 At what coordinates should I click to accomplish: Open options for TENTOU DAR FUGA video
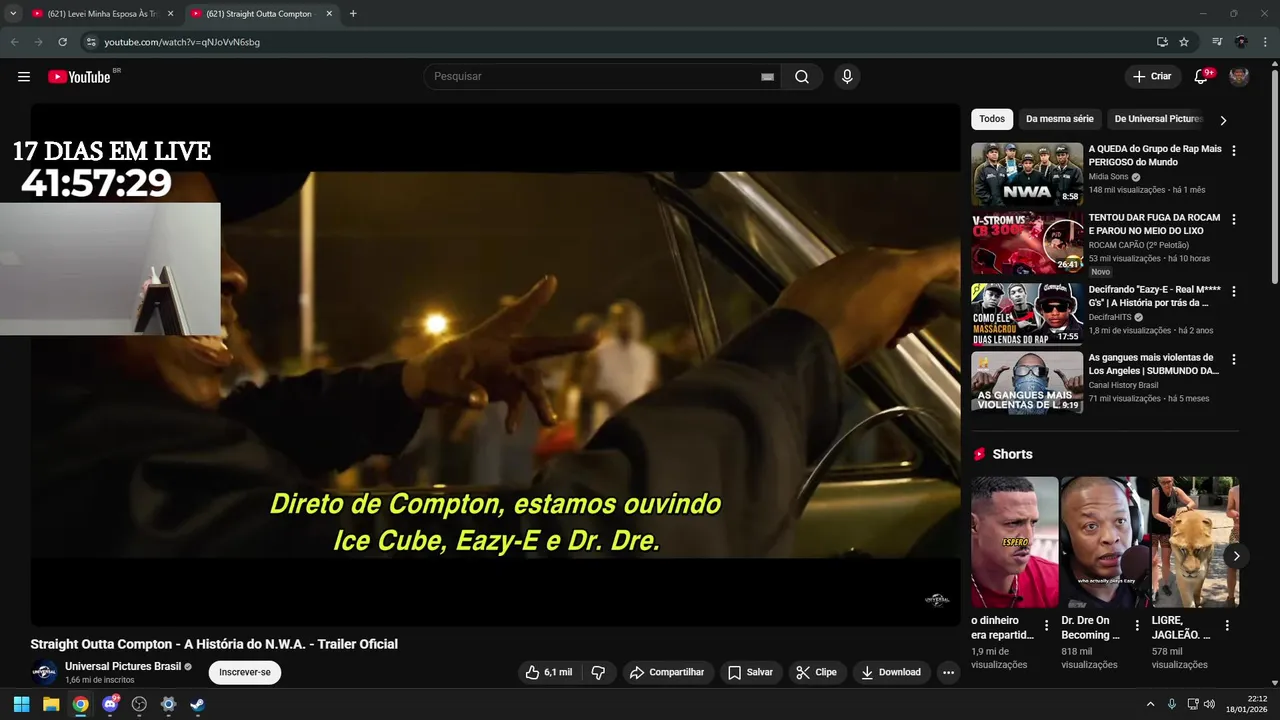coord(1233,219)
